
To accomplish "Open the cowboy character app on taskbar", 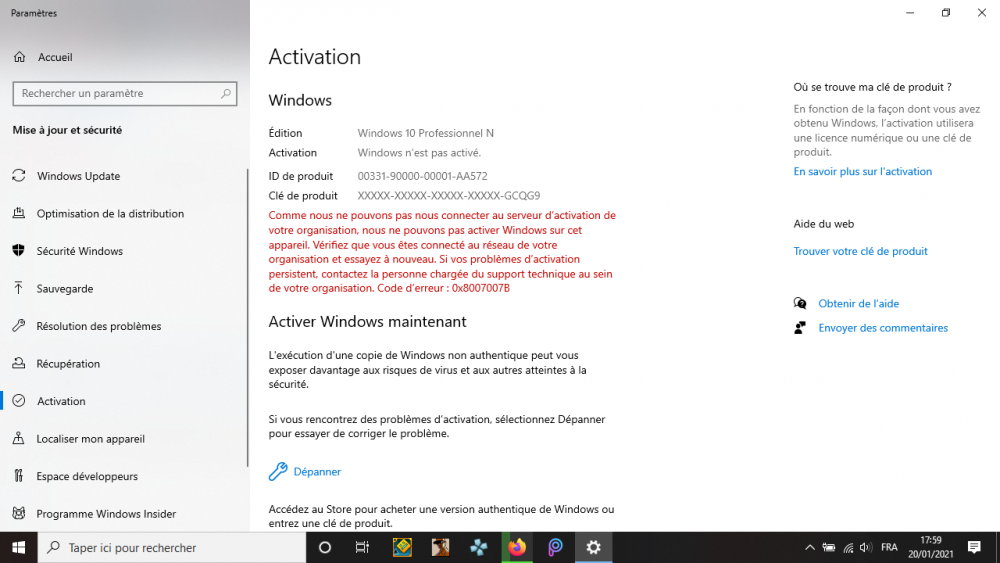I will point(440,548).
